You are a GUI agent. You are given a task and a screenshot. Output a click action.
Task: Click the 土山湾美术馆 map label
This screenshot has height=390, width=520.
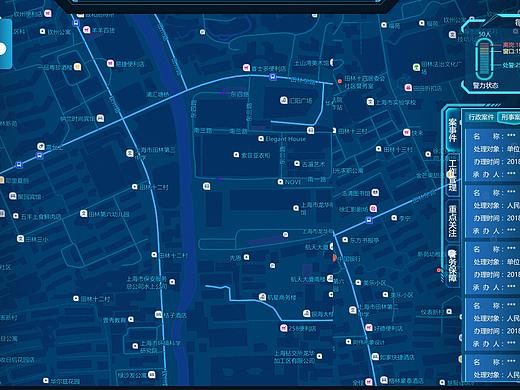(x=311, y=63)
